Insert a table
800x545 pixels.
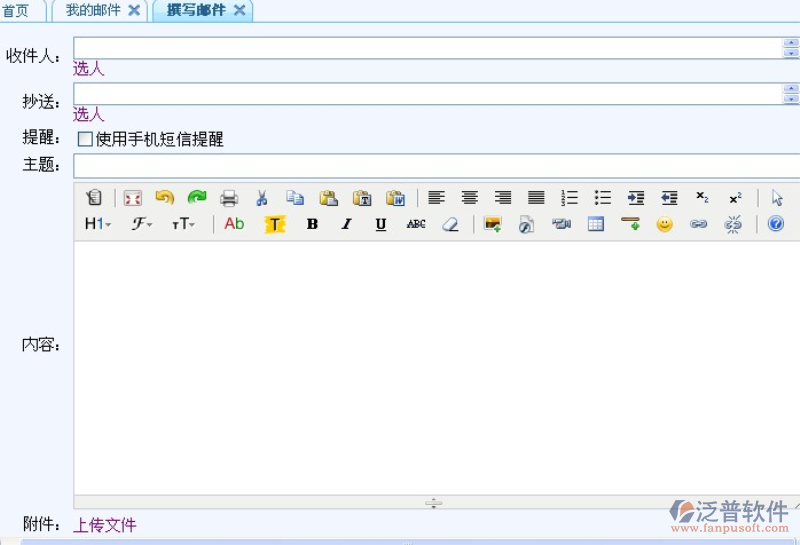pos(595,224)
